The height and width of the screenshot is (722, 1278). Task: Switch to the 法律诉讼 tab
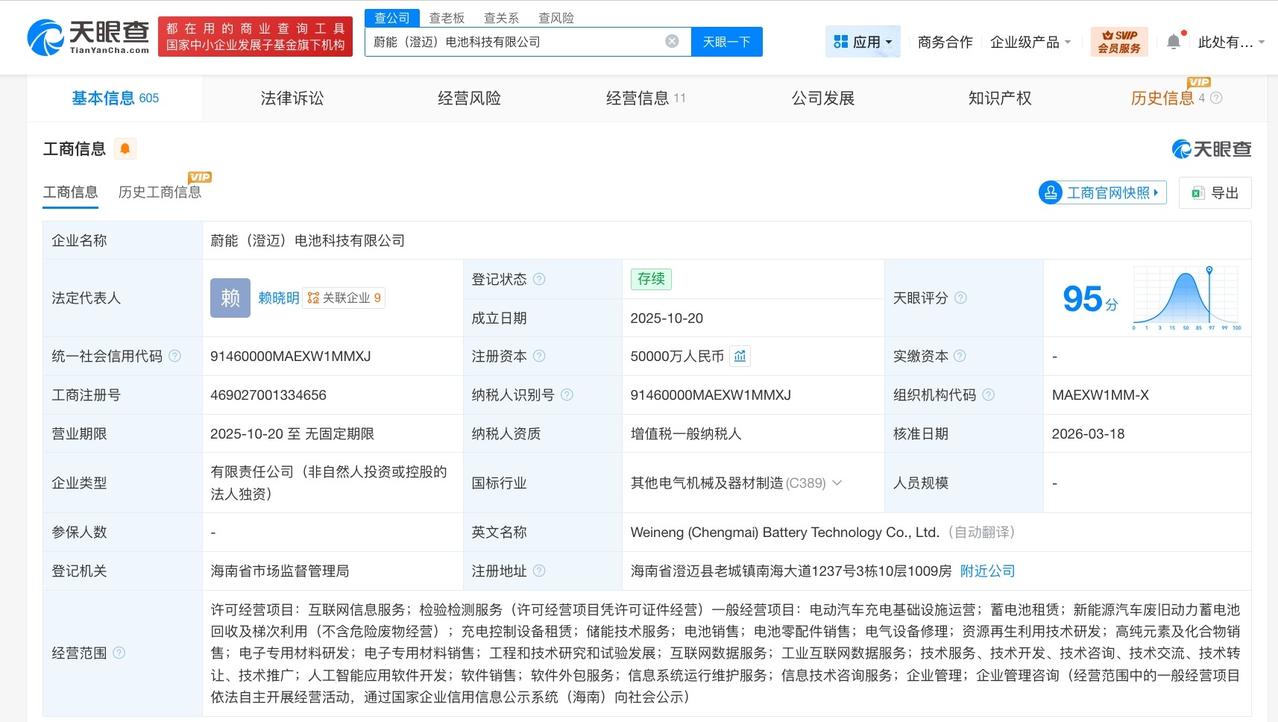[x=291, y=97]
